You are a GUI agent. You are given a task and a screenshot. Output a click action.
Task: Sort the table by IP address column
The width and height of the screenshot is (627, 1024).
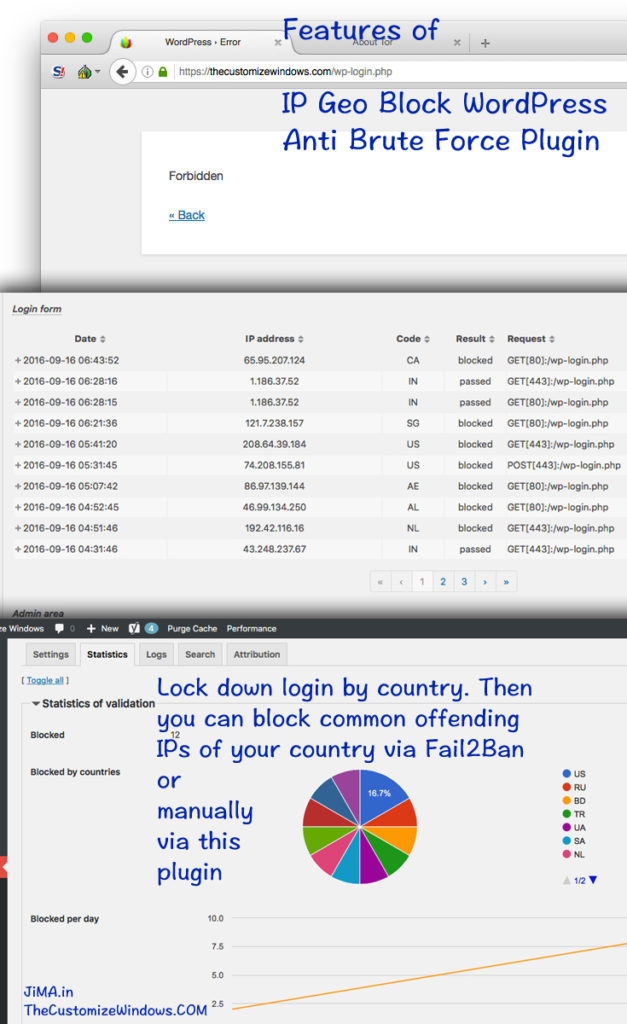pyautogui.click(x=274, y=338)
